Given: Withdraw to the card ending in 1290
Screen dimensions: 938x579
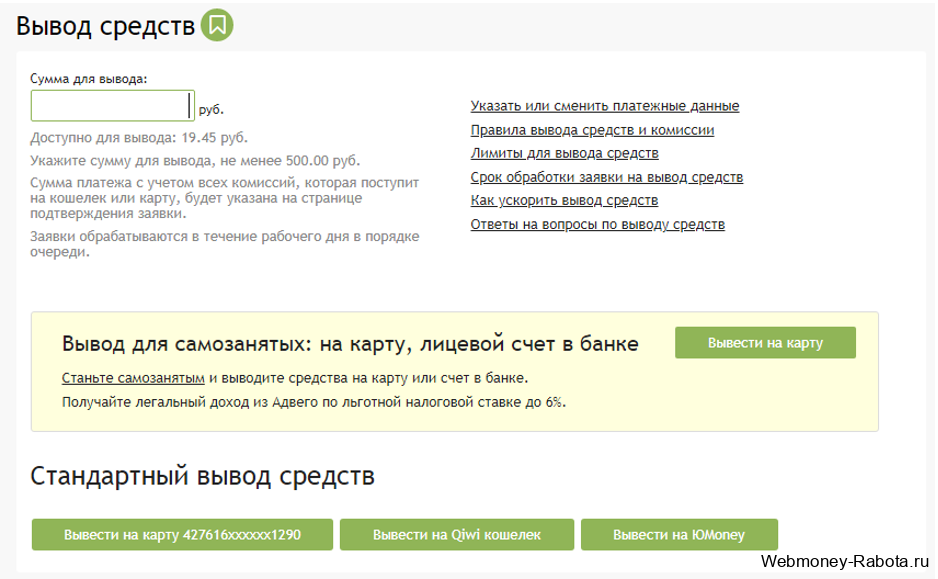Looking at the screenshot, I should click(182, 535).
